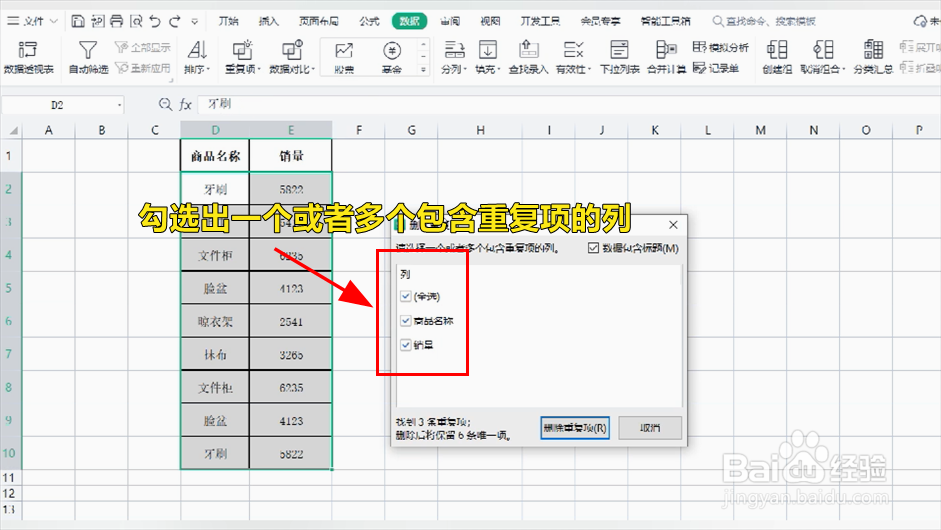Click the select-all corner of the sheet
This screenshot has width=941, height=530.
point(11,130)
